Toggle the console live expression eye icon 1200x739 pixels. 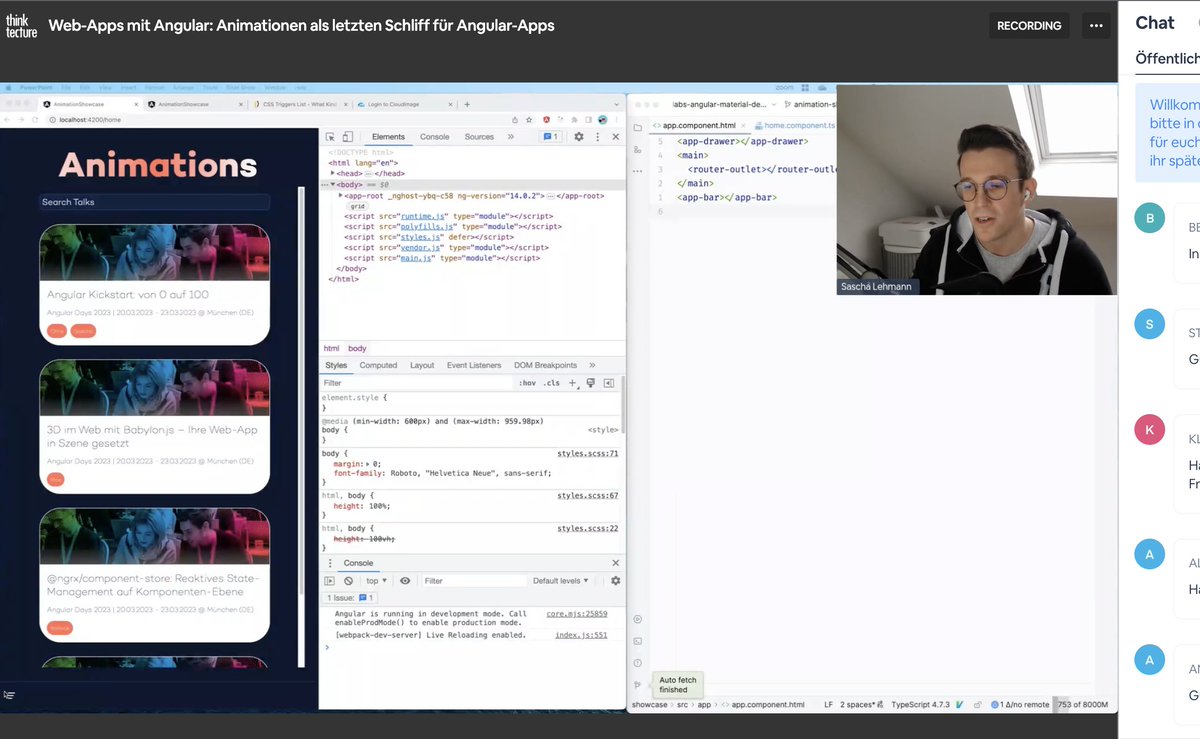405,581
